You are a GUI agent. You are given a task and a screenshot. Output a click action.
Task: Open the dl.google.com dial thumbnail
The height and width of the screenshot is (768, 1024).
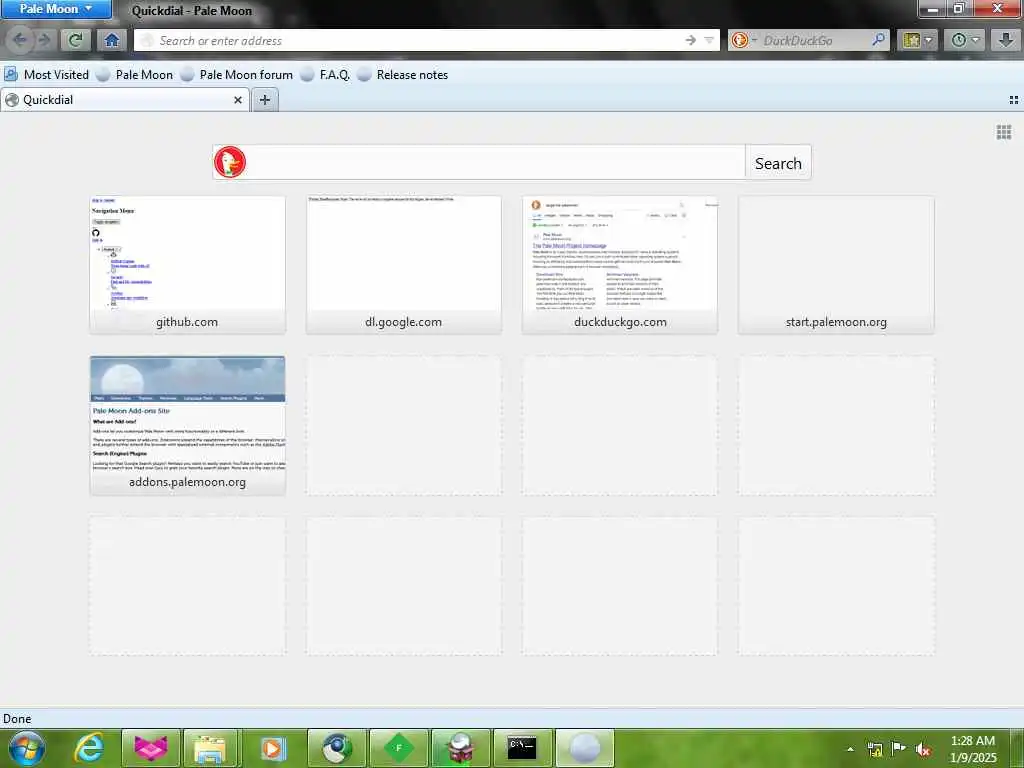coord(404,265)
